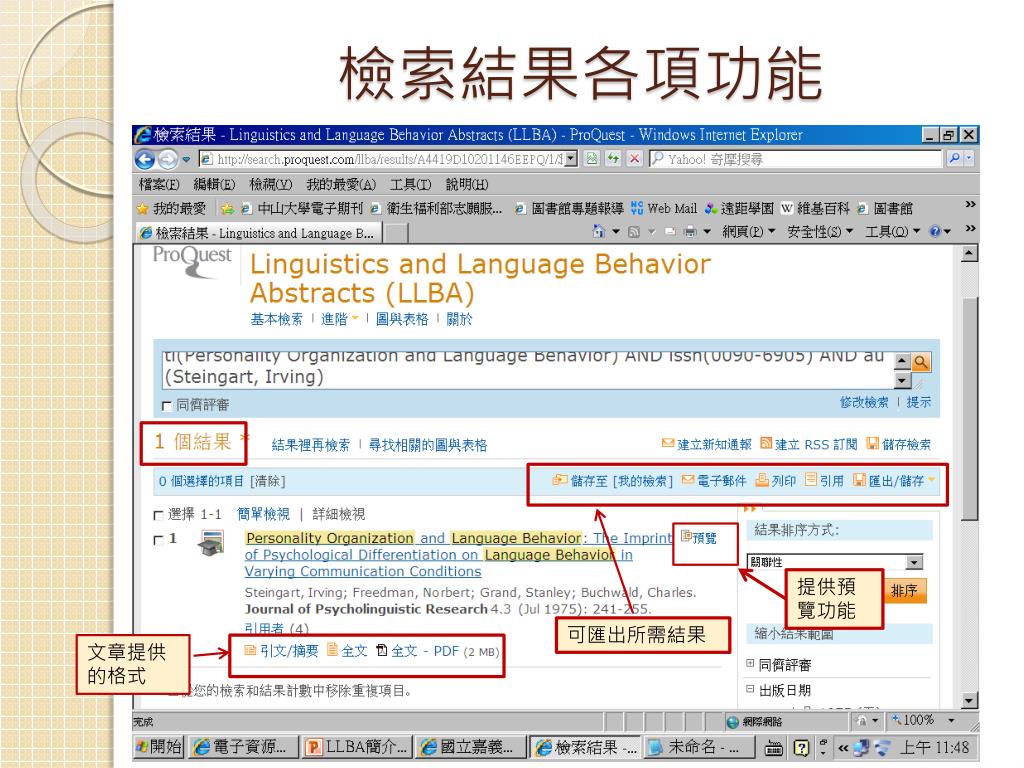Click 引文/摘要 citation icon
This screenshot has height=768, width=1024.
click(249, 650)
